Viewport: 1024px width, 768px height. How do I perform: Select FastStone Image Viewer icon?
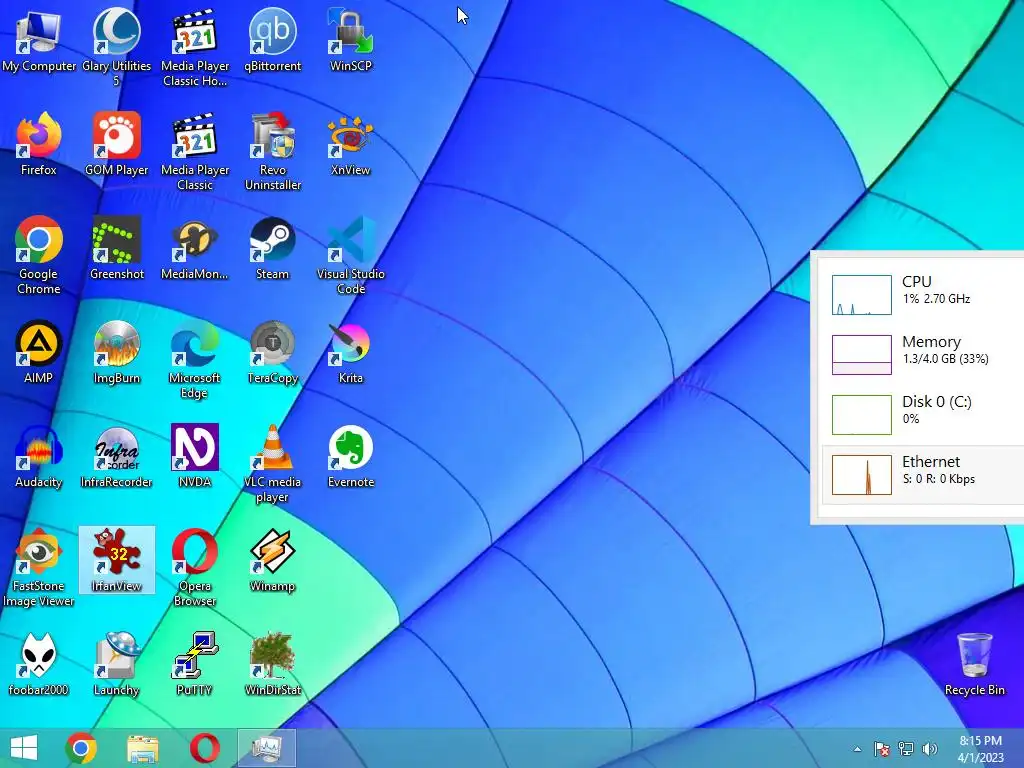pos(39,567)
